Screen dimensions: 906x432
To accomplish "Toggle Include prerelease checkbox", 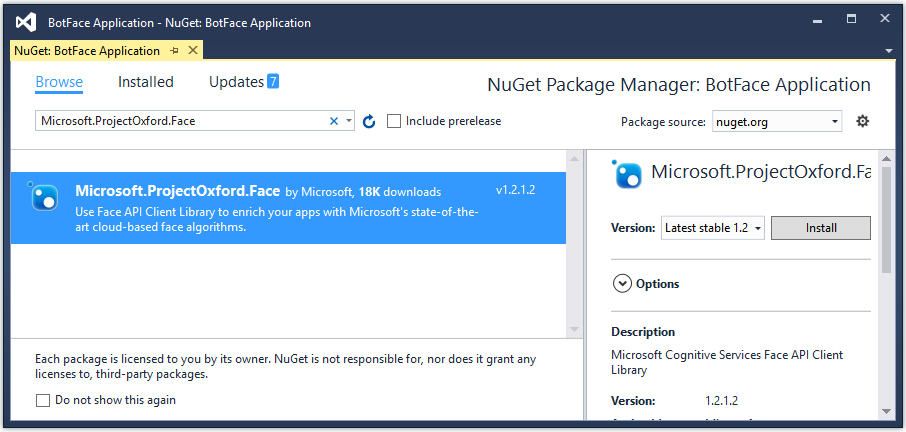I will pos(393,121).
